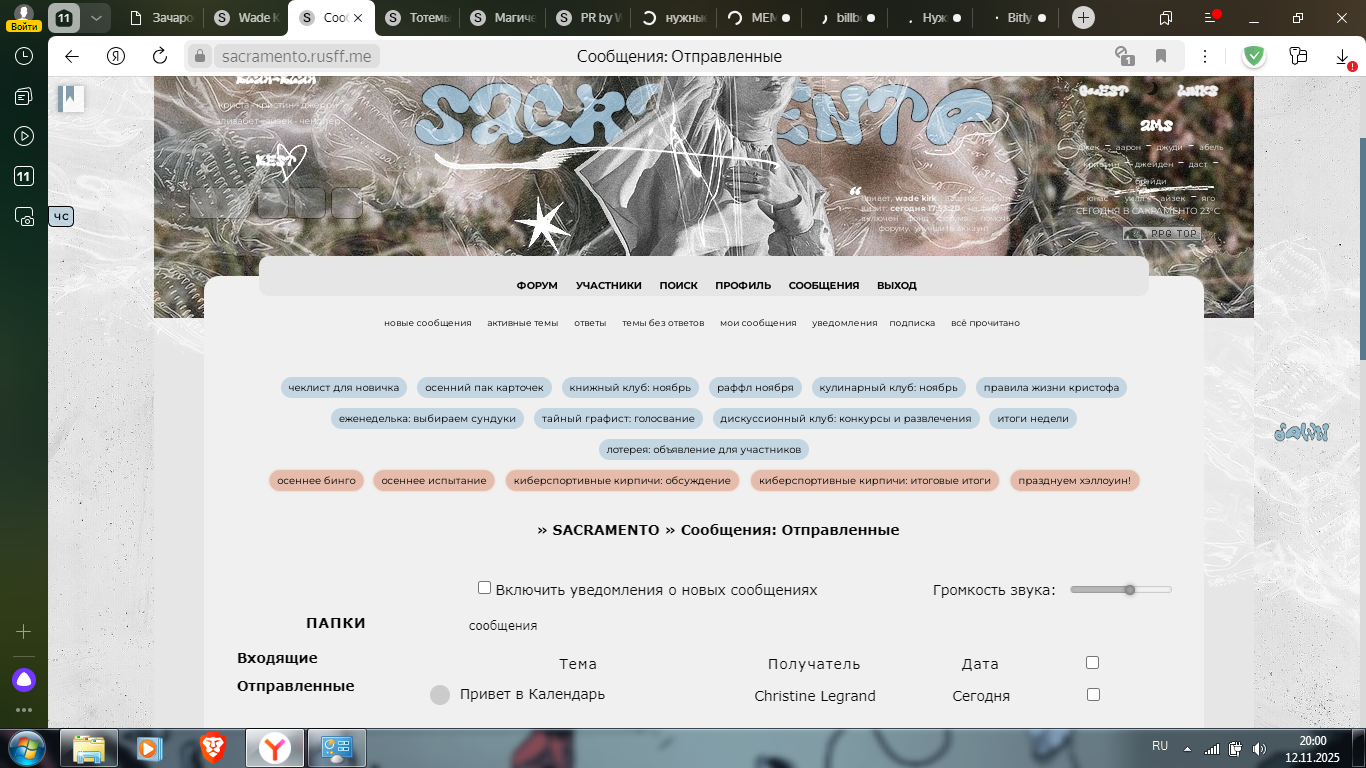Image resolution: width=1366 pixels, height=768 pixels.
Task: Launch Brave browser from the taskbar
Action: pyautogui.click(x=212, y=748)
